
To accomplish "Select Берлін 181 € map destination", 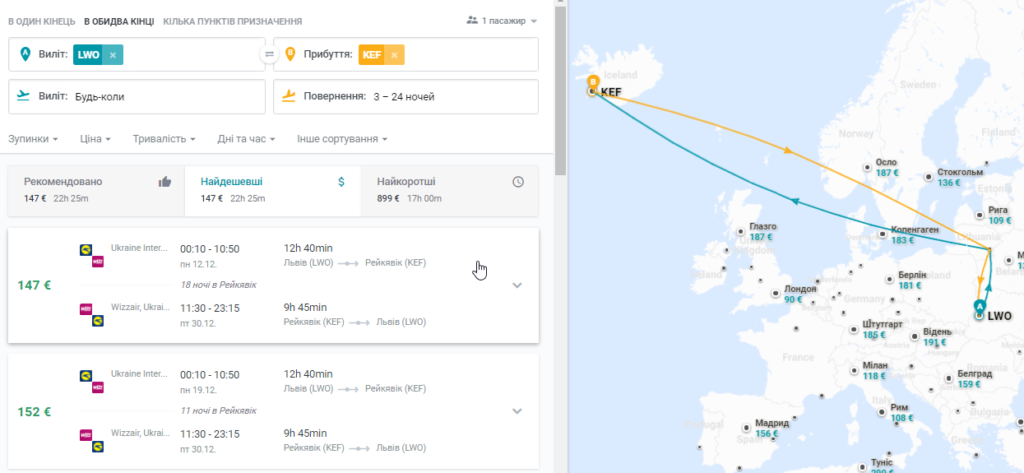I will point(904,280).
